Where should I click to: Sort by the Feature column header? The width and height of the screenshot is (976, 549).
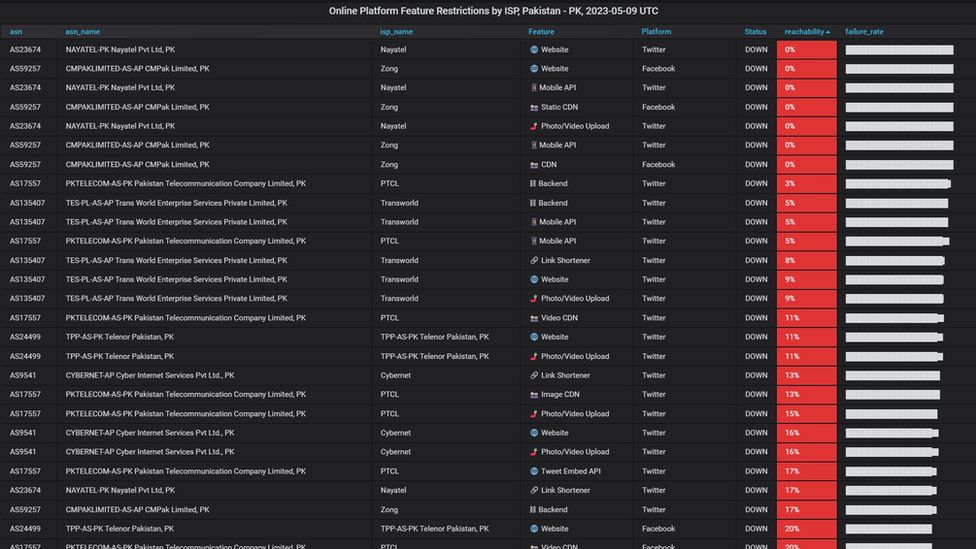click(x=541, y=32)
